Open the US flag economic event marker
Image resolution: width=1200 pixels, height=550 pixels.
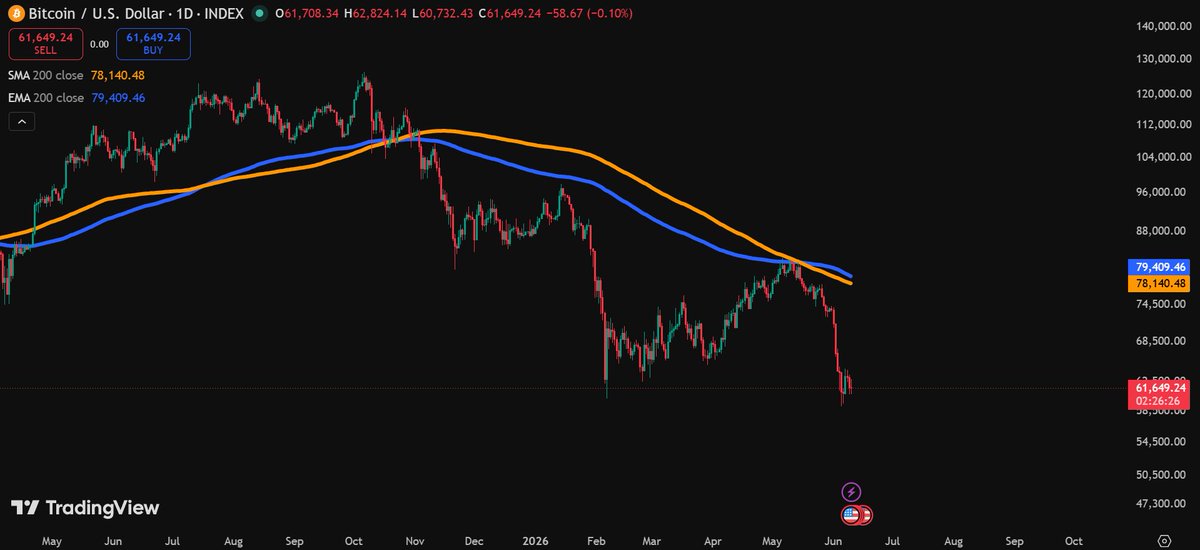(851, 515)
